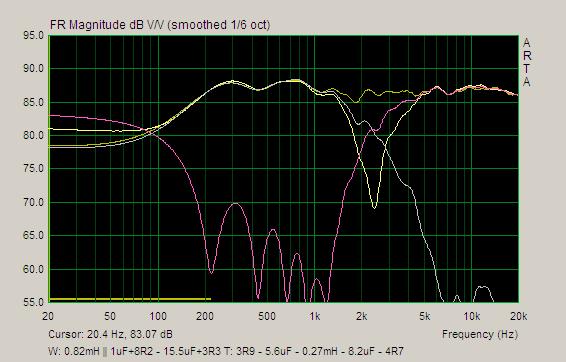Image resolution: width=566 pixels, height=362 pixels.
Task: Click the crossover component list starting with W: 0.82mH
Action: 226,350
